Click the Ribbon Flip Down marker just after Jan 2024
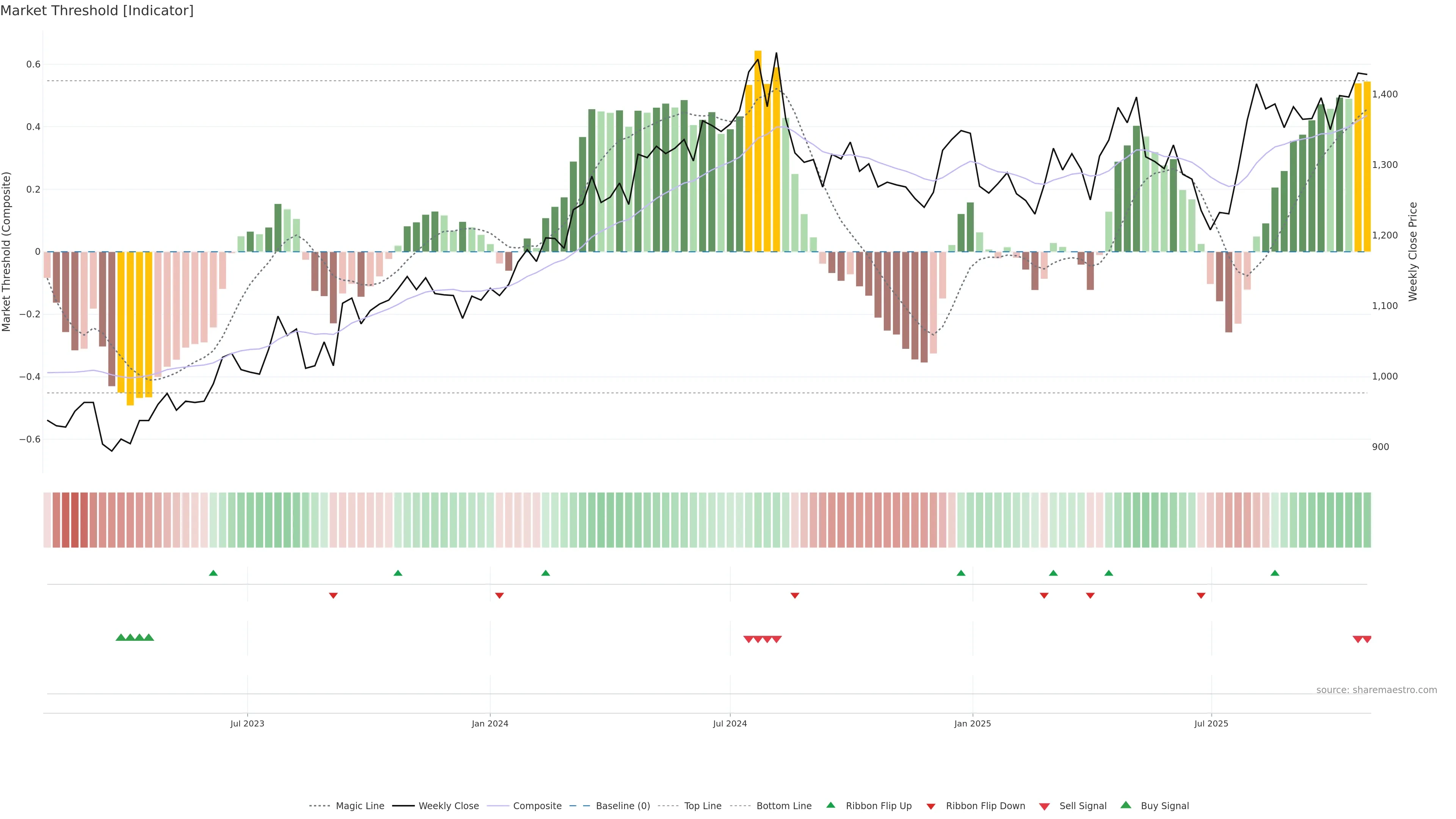The height and width of the screenshot is (819, 1456). 499,595
